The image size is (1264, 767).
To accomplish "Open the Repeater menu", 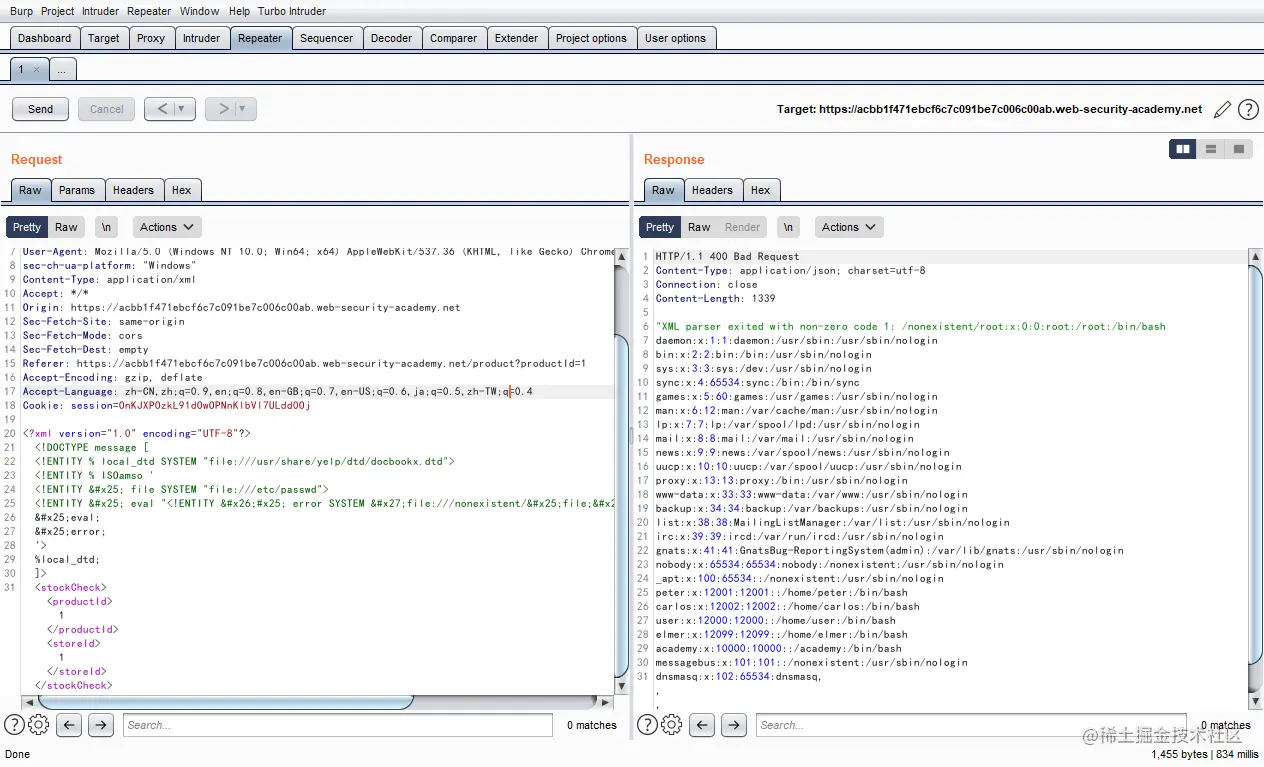I will coord(150,11).
